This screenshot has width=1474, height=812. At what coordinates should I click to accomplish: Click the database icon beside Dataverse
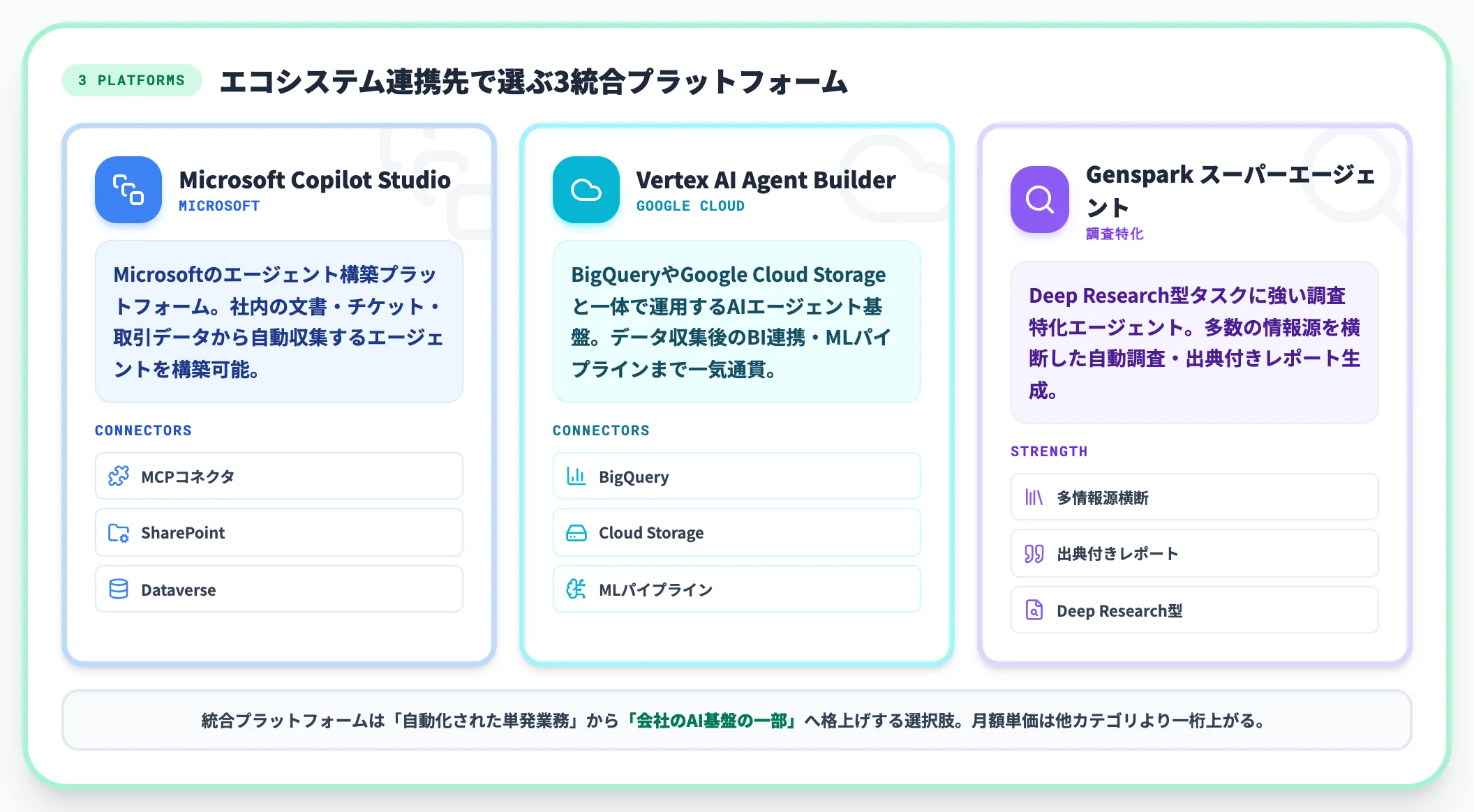click(x=119, y=589)
